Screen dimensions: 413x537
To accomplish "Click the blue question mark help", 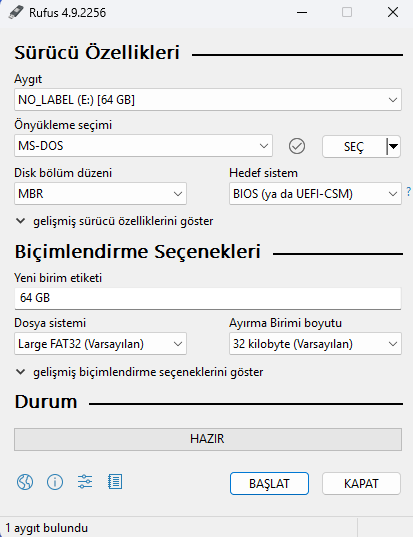I will click(409, 191).
